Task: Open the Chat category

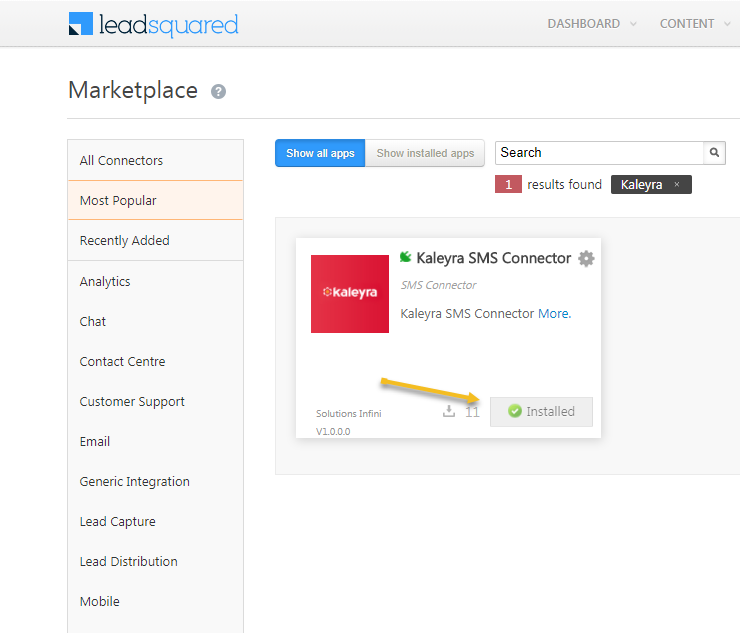Action: 155,321
